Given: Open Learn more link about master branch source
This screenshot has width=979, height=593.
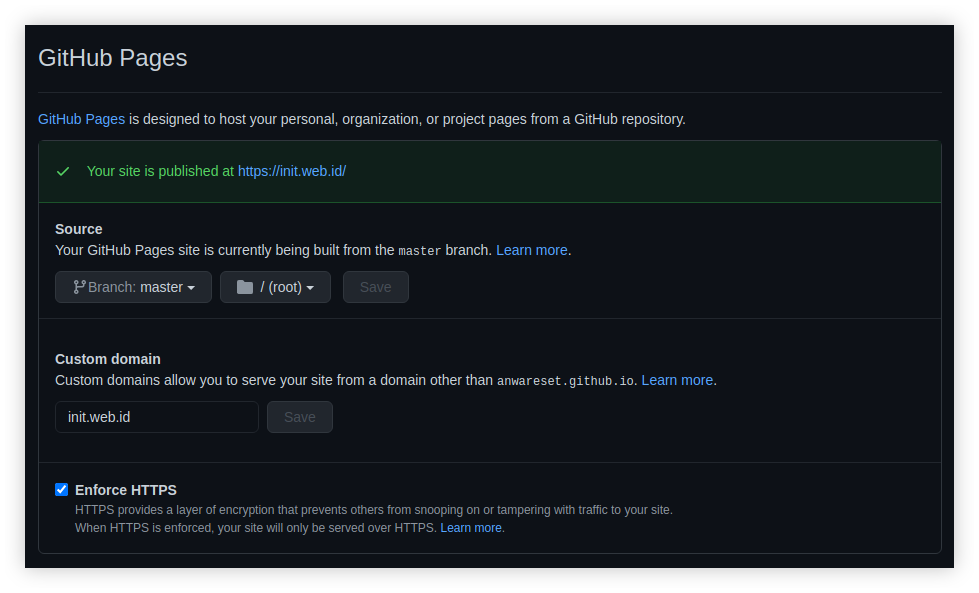Looking at the screenshot, I should 531,250.
